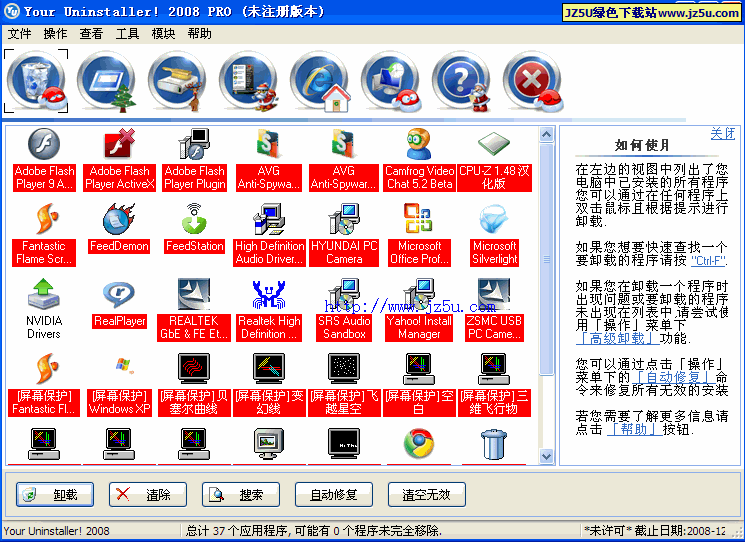
Task: Click the program list vertical scrollbar thumb
Action: click(x=546, y=259)
